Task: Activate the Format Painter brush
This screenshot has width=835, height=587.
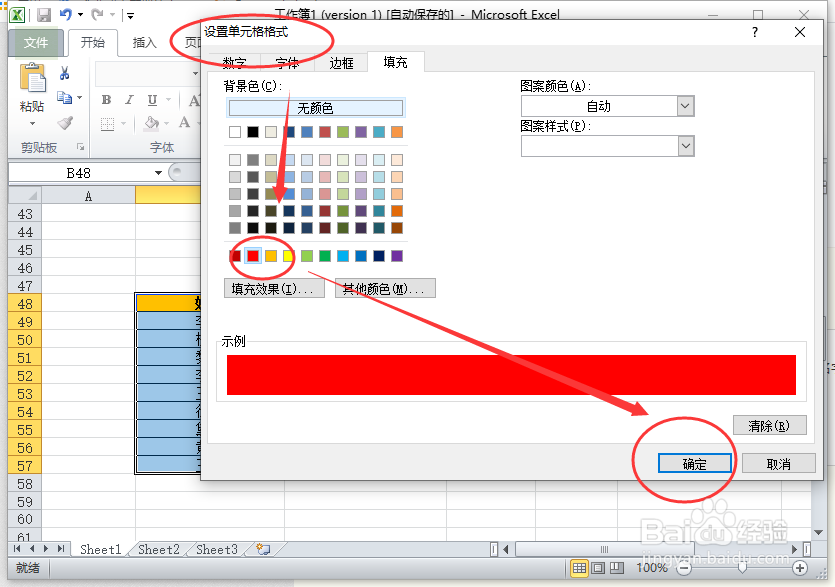Action: [65, 123]
